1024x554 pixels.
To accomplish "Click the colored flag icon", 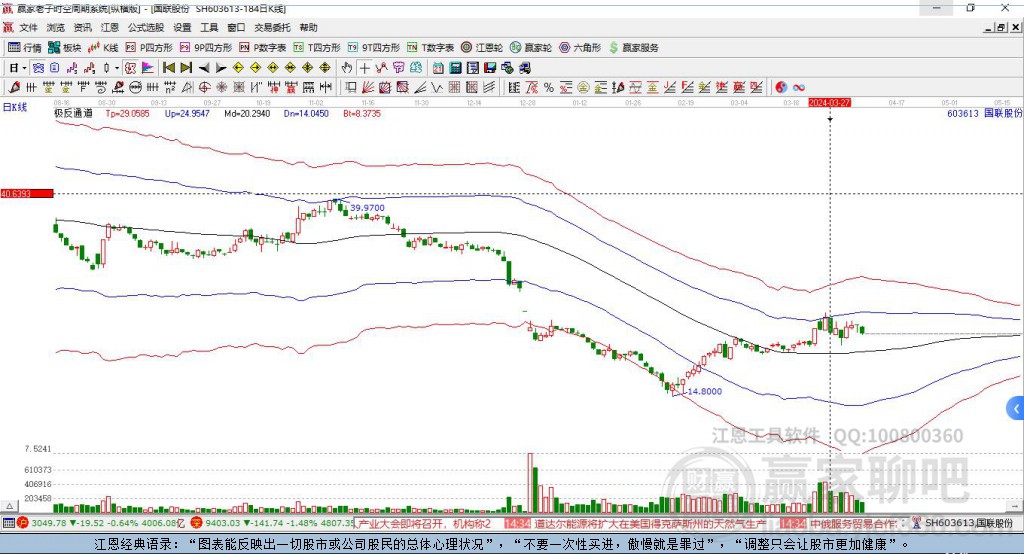I will (x=148, y=68).
